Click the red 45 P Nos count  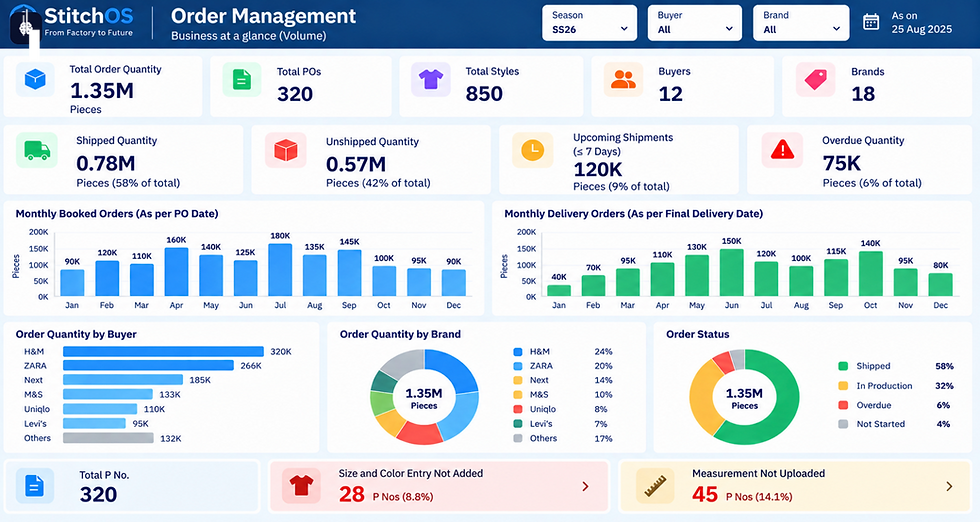pos(705,494)
